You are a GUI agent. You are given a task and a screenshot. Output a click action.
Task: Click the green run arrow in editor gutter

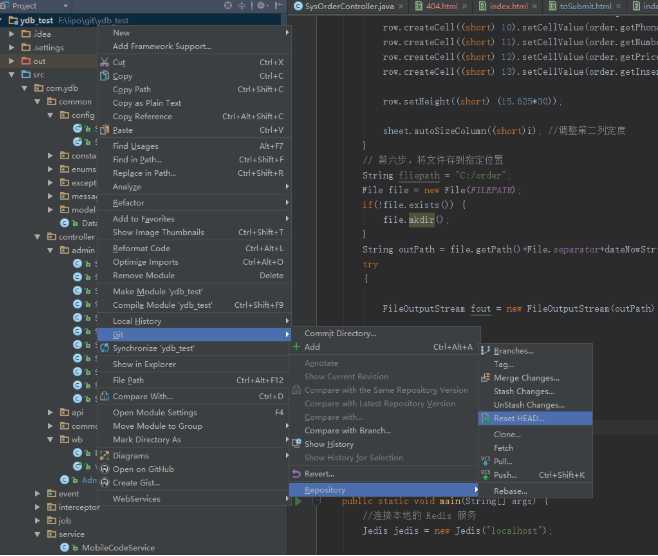pyautogui.click(x=296, y=501)
